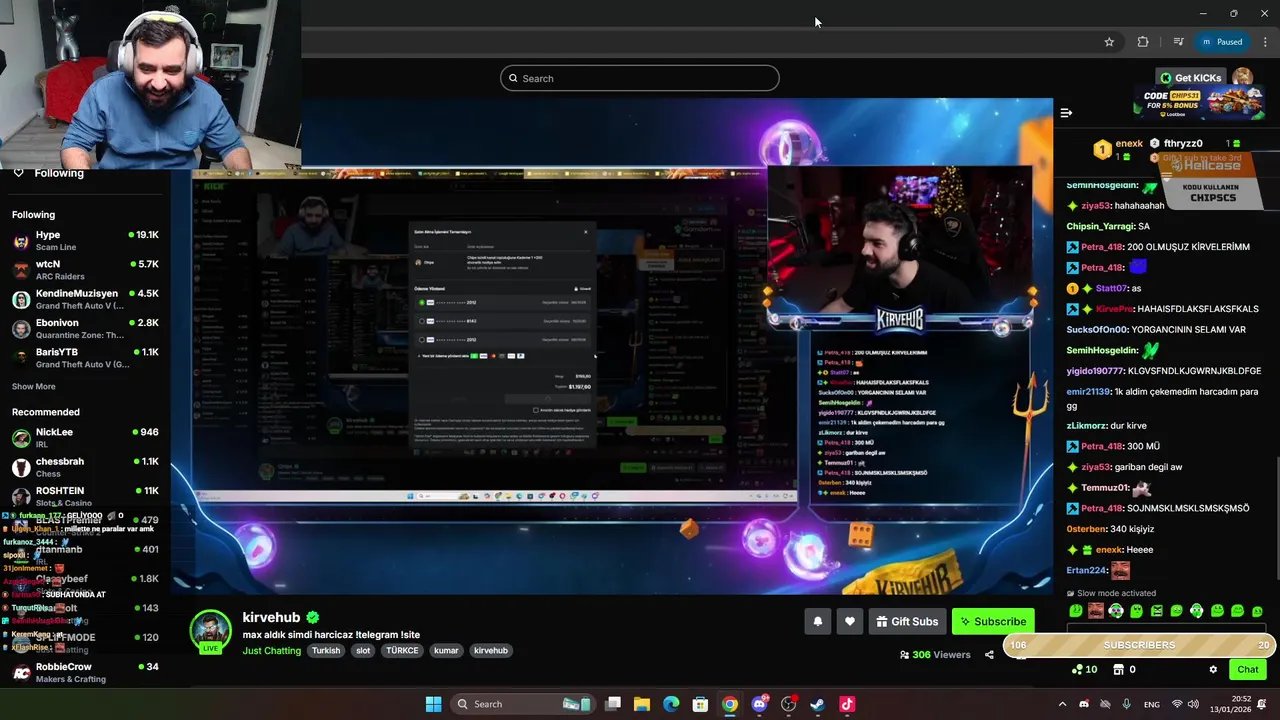
Task: Open the Ebonivon channel in the Following list
Action: click(x=85, y=328)
